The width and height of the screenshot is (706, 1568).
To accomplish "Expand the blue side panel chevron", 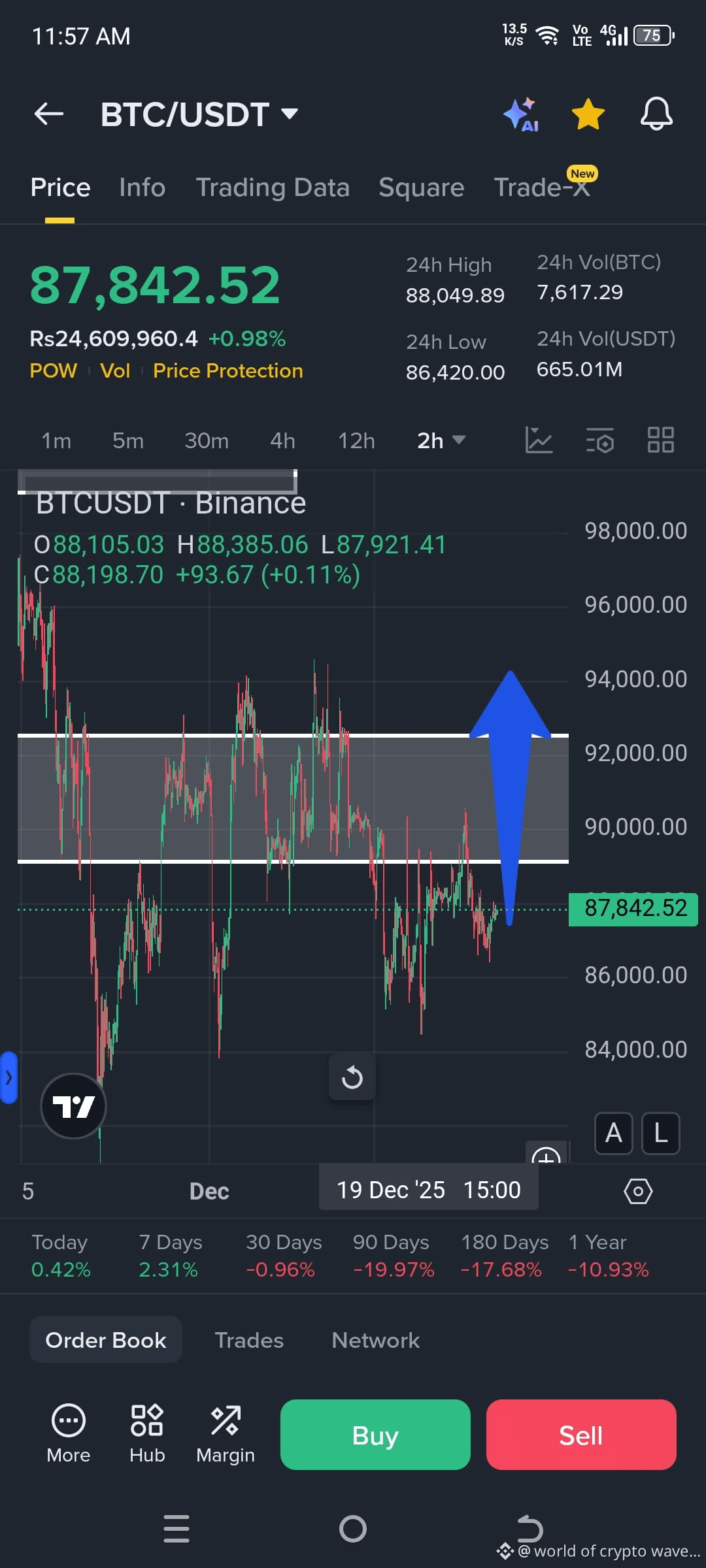I will pyautogui.click(x=8, y=1077).
